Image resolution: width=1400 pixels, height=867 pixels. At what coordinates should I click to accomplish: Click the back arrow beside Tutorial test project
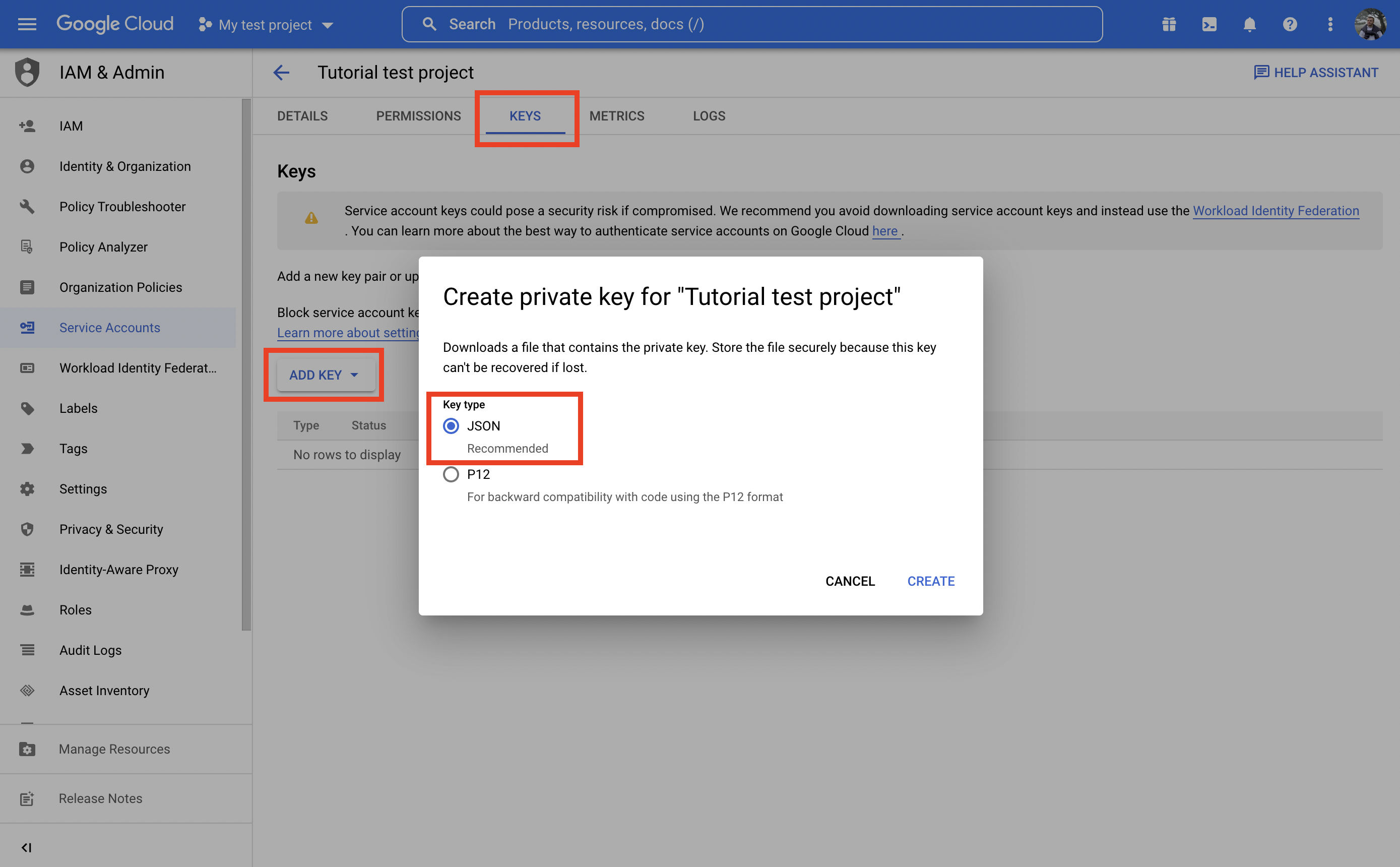tap(281, 72)
